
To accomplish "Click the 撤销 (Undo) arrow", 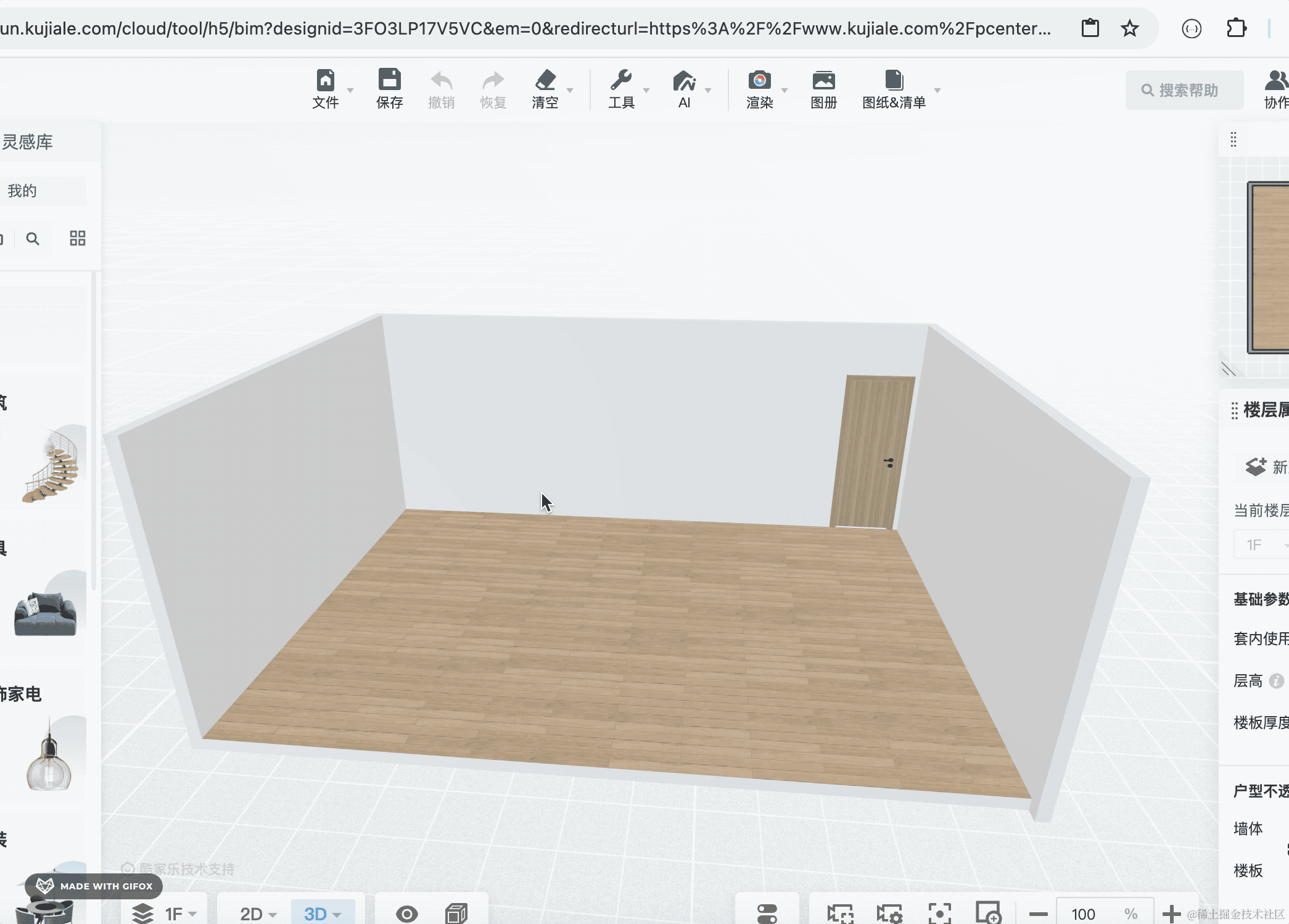I will point(442,80).
